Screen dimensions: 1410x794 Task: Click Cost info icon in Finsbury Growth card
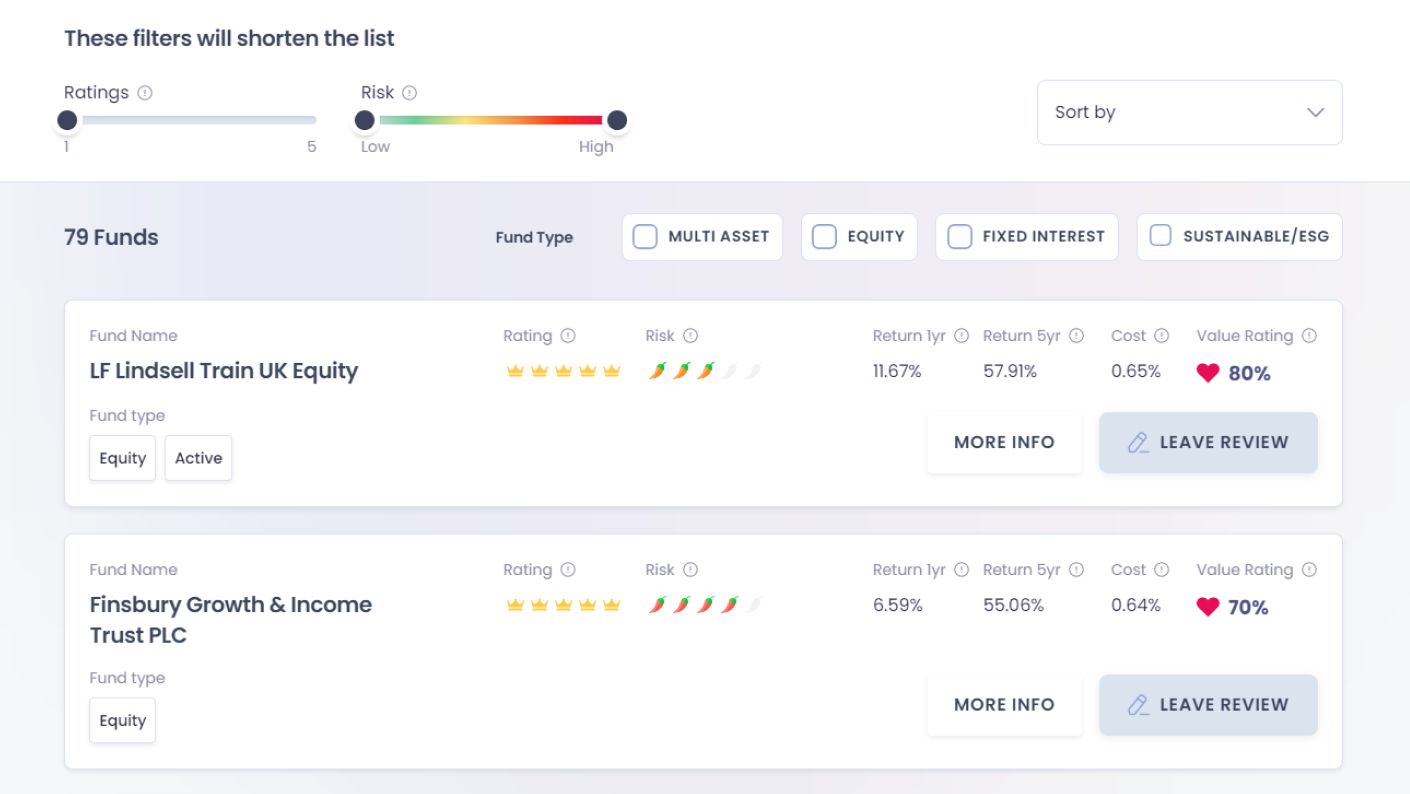tap(1161, 570)
